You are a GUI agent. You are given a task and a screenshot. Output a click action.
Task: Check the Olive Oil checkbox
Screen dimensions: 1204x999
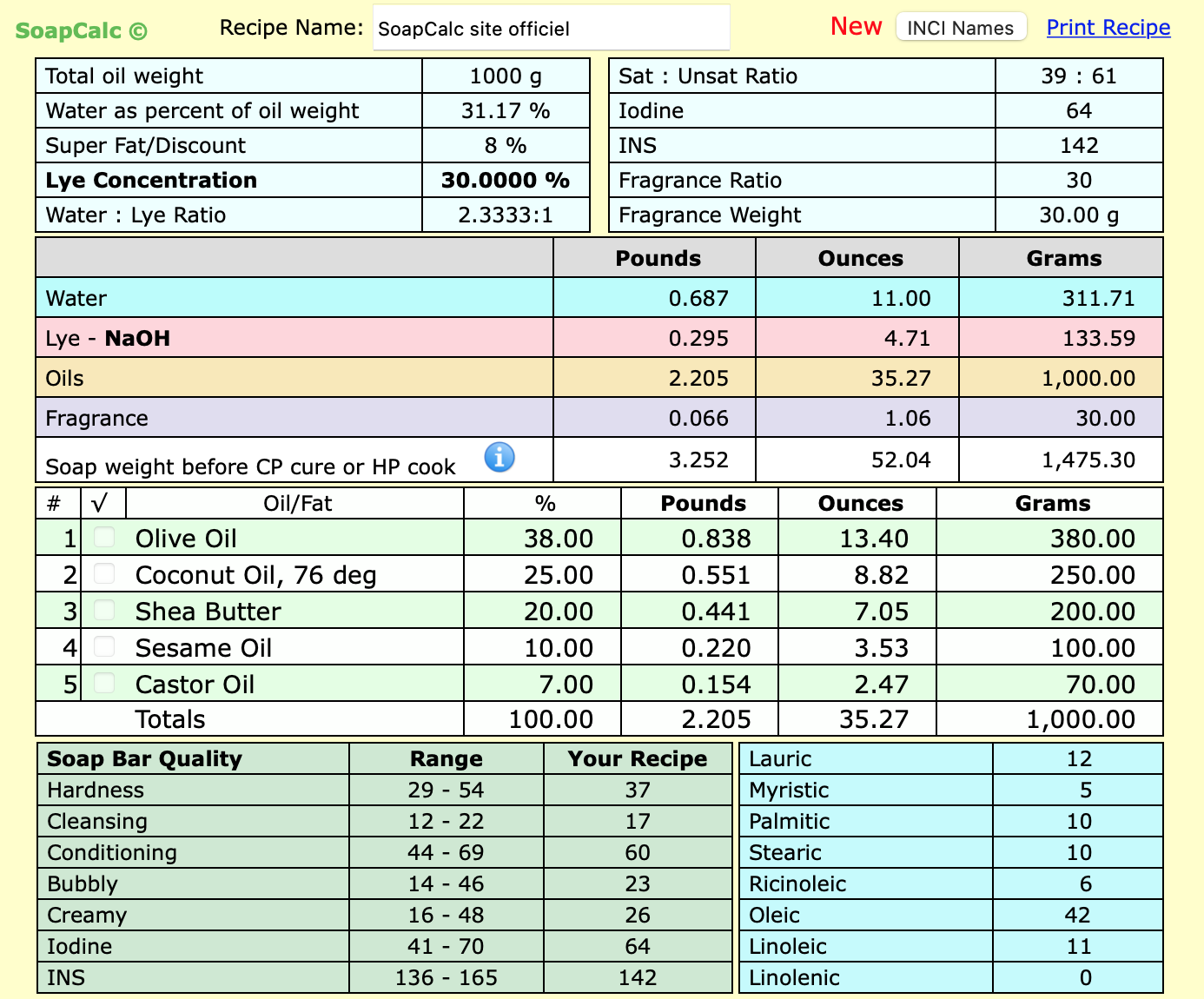[104, 537]
